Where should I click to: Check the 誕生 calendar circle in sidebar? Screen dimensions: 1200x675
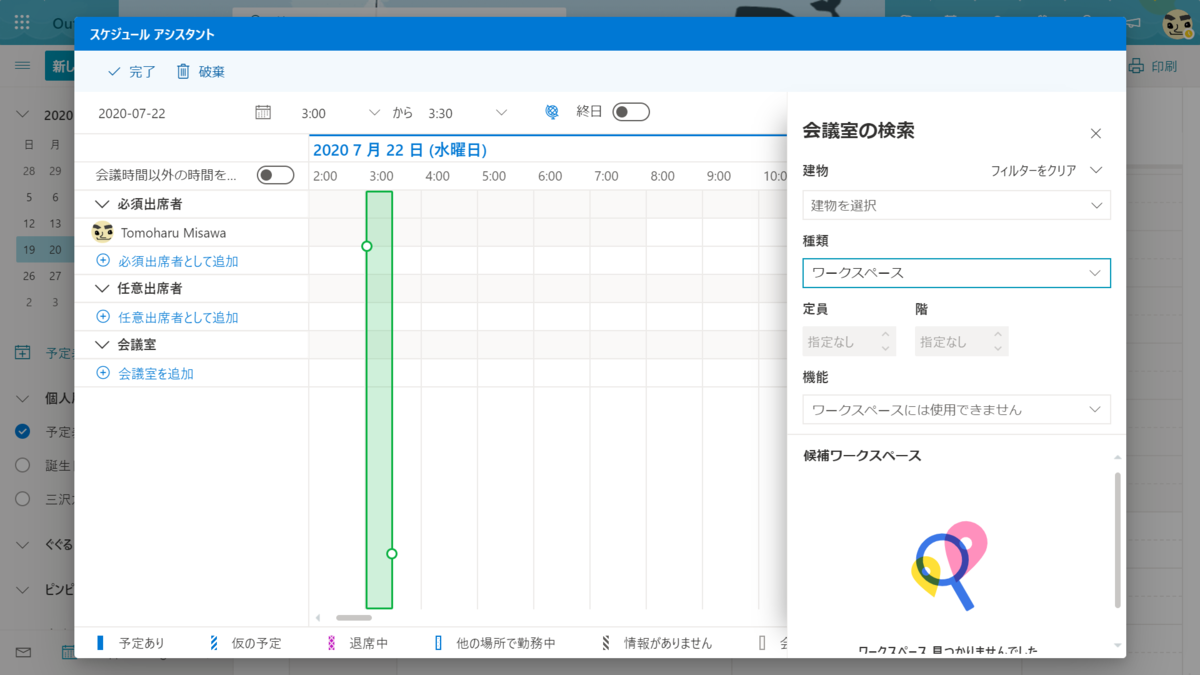pyautogui.click(x=23, y=465)
